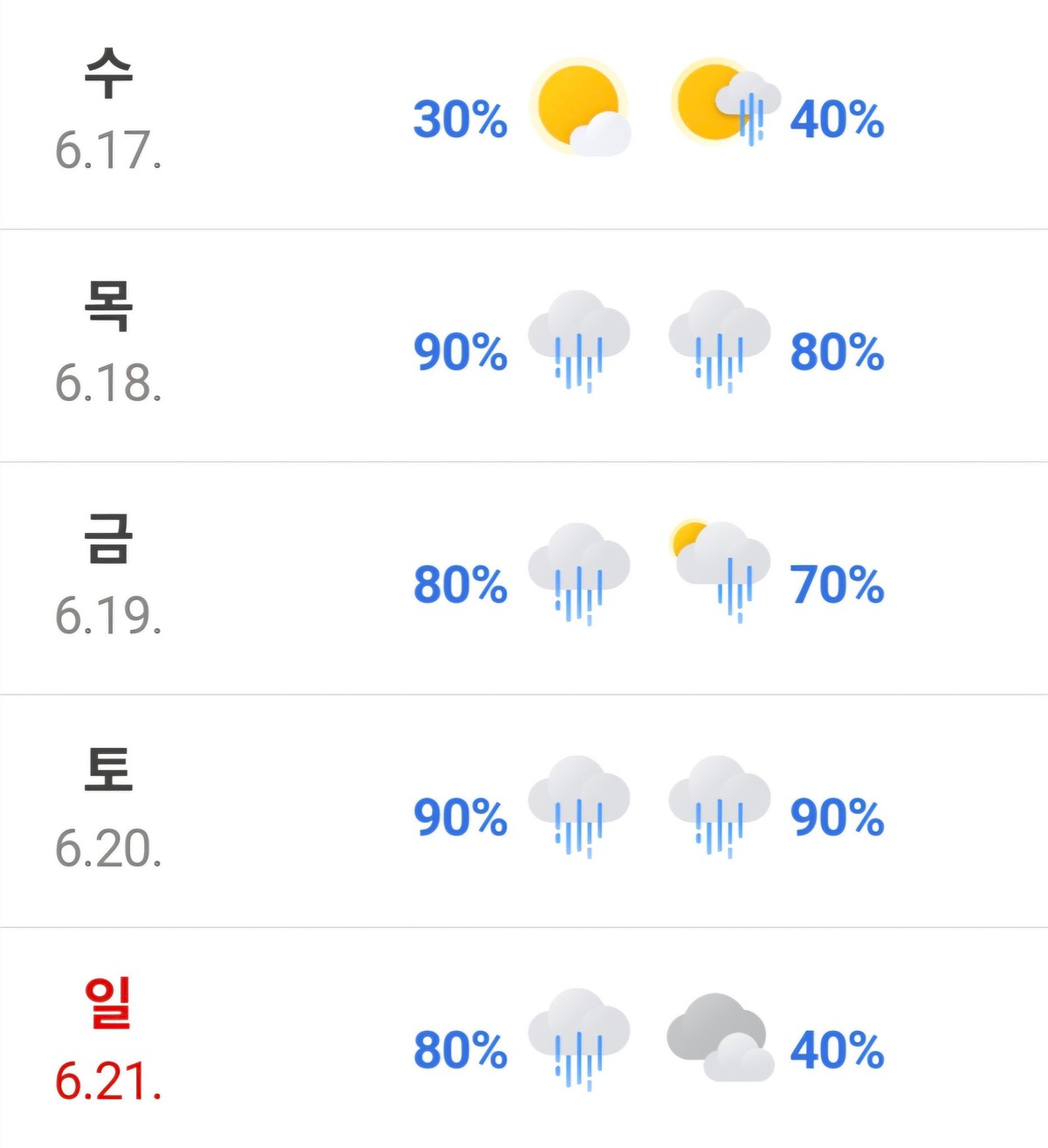Tap the 40% afternoon precipitation on 6.21
Viewport: 1048px width, 1148px height.
pyautogui.click(x=838, y=1050)
